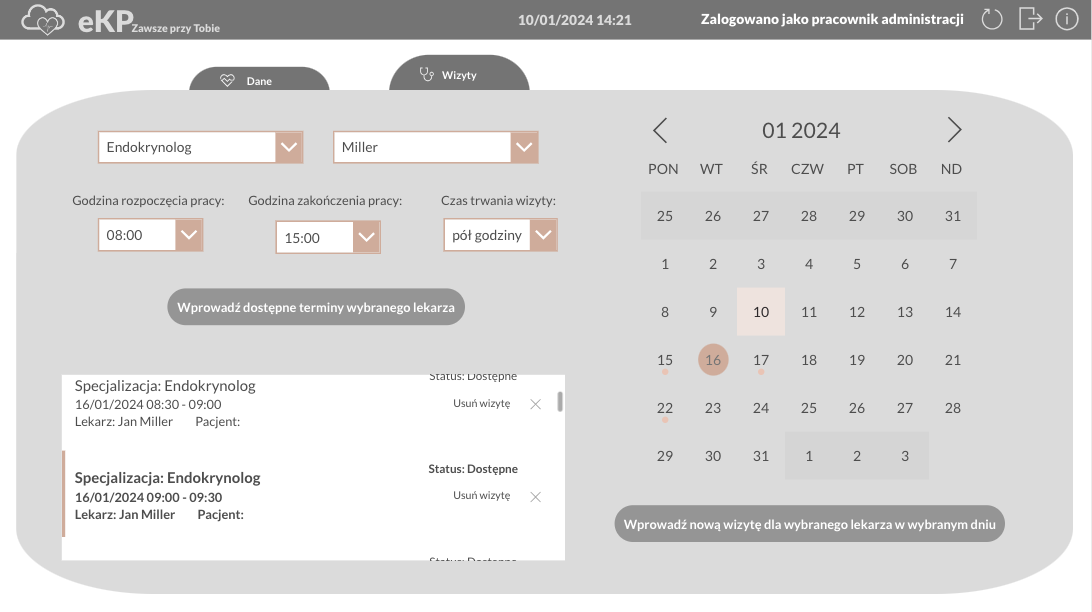Expand the 08:00 work start time dropdown
Image resolution: width=1092 pixels, height=612 pixels.
click(x=189, y=236)
